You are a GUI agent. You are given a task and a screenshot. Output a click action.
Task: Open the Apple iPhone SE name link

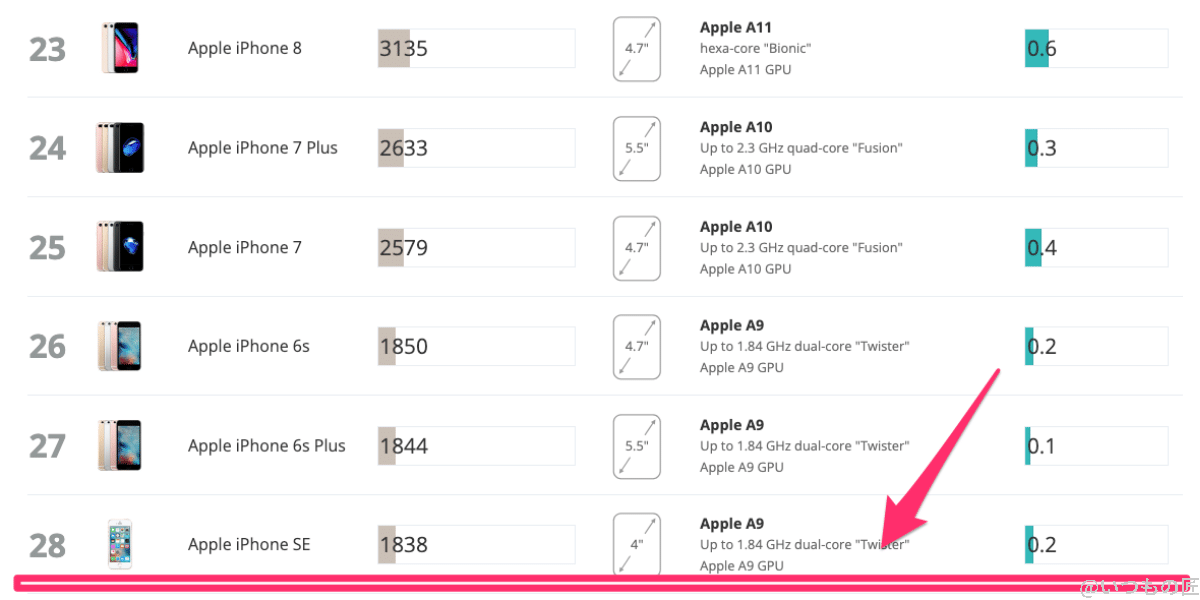tap(249, 544)
